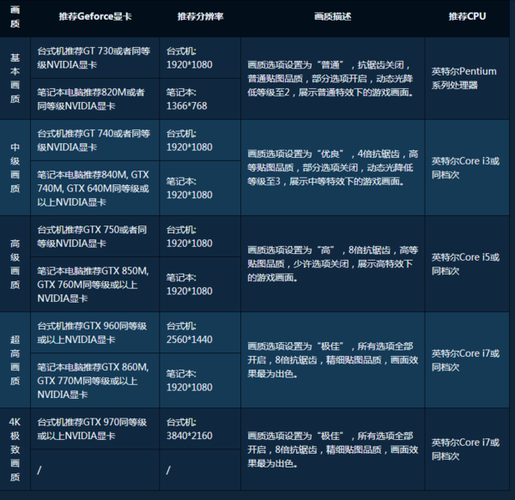Click the desktop GTX 970 graphics card cell
The width and height of the screenshot is (515, 500).
click(95, 429)
